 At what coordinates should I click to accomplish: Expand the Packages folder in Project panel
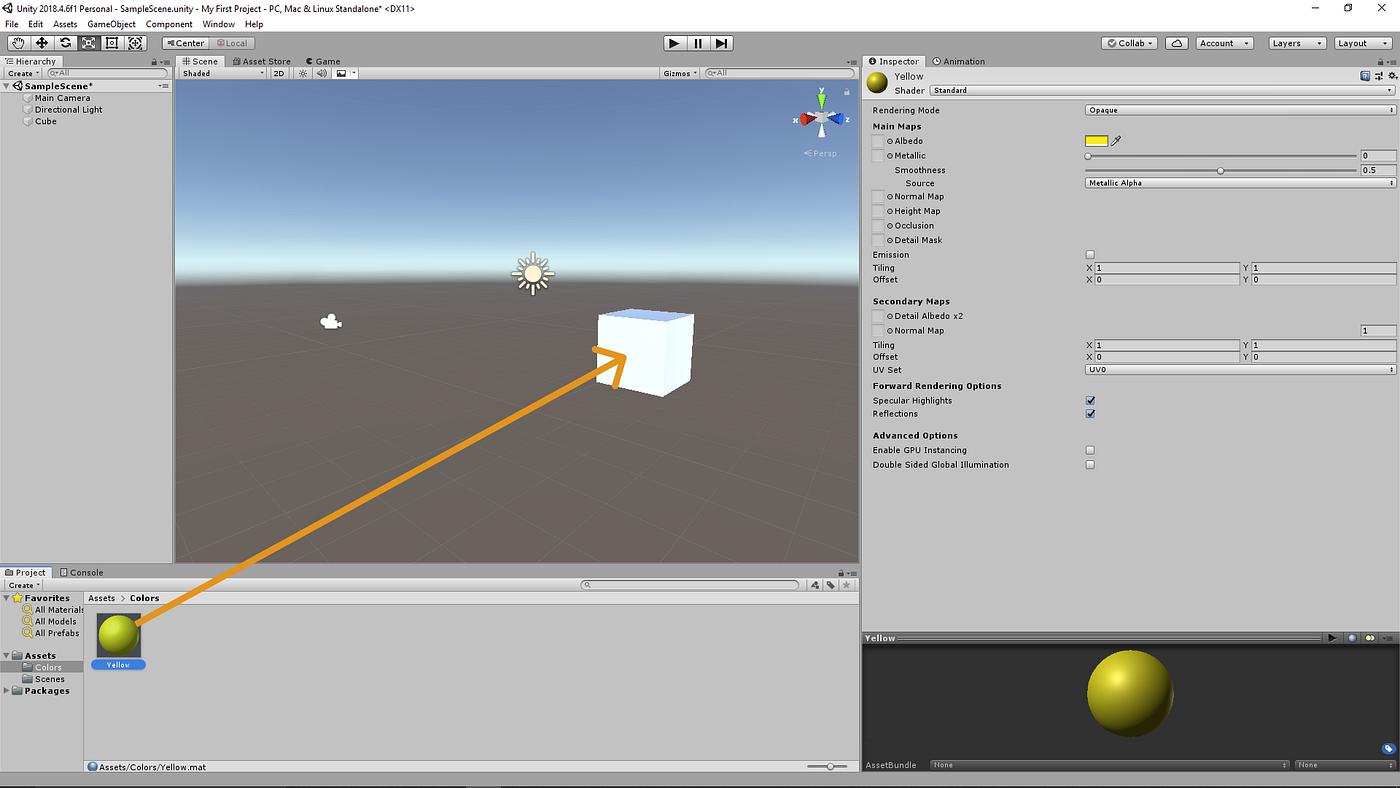click(5, 690)
